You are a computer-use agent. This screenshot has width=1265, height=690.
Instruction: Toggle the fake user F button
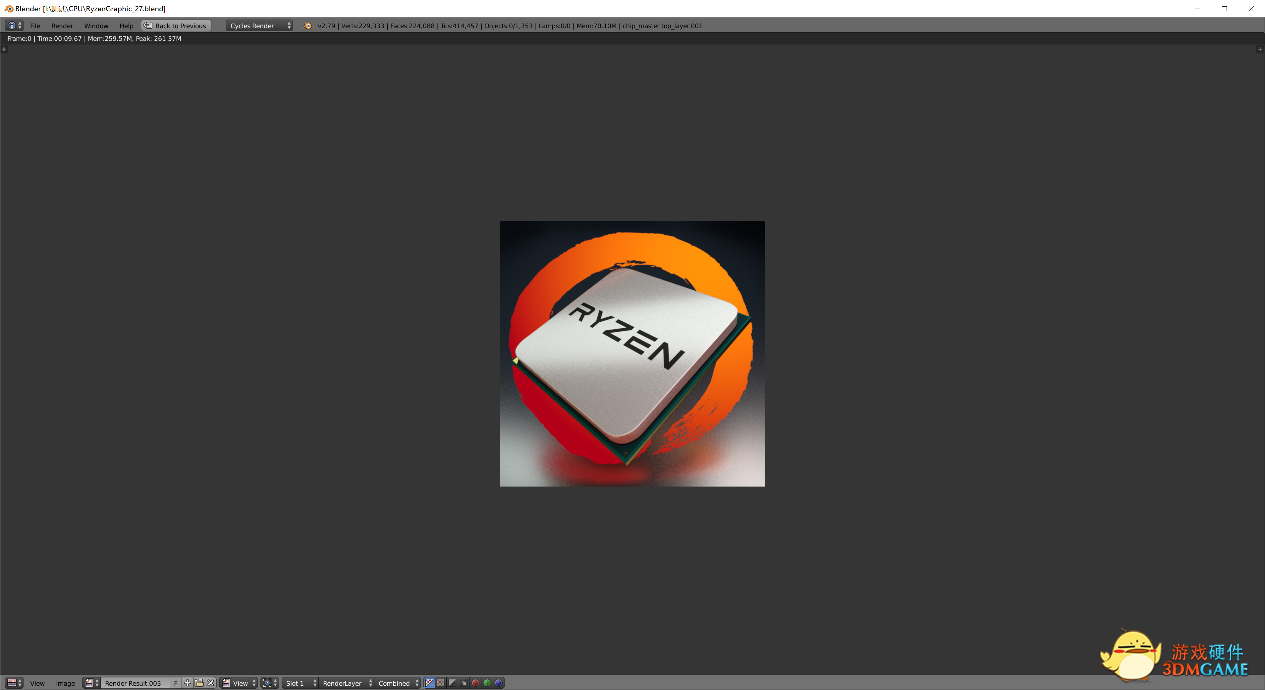point(176,683)
